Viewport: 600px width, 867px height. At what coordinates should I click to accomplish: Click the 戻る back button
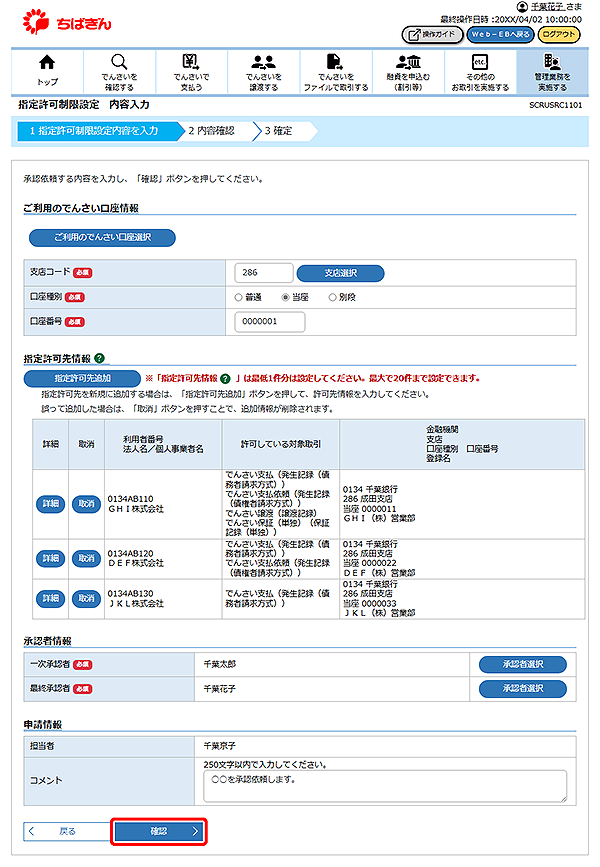point(67,831)
